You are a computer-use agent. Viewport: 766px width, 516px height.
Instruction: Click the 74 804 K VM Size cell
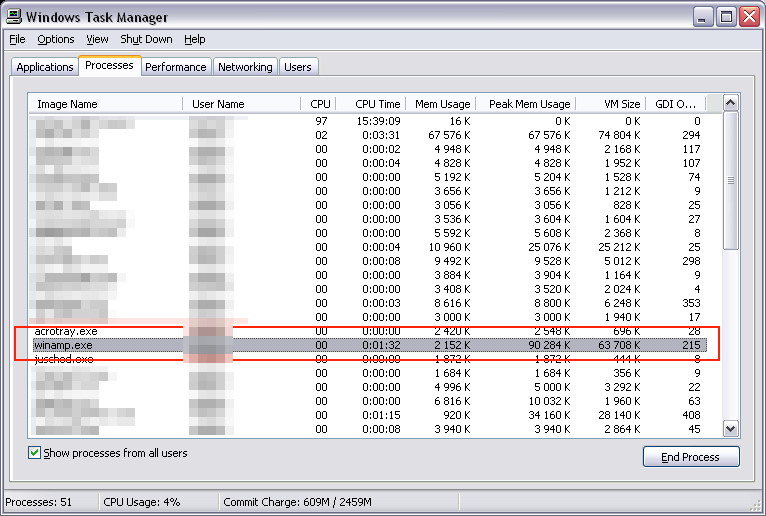(x=619, y=135)
